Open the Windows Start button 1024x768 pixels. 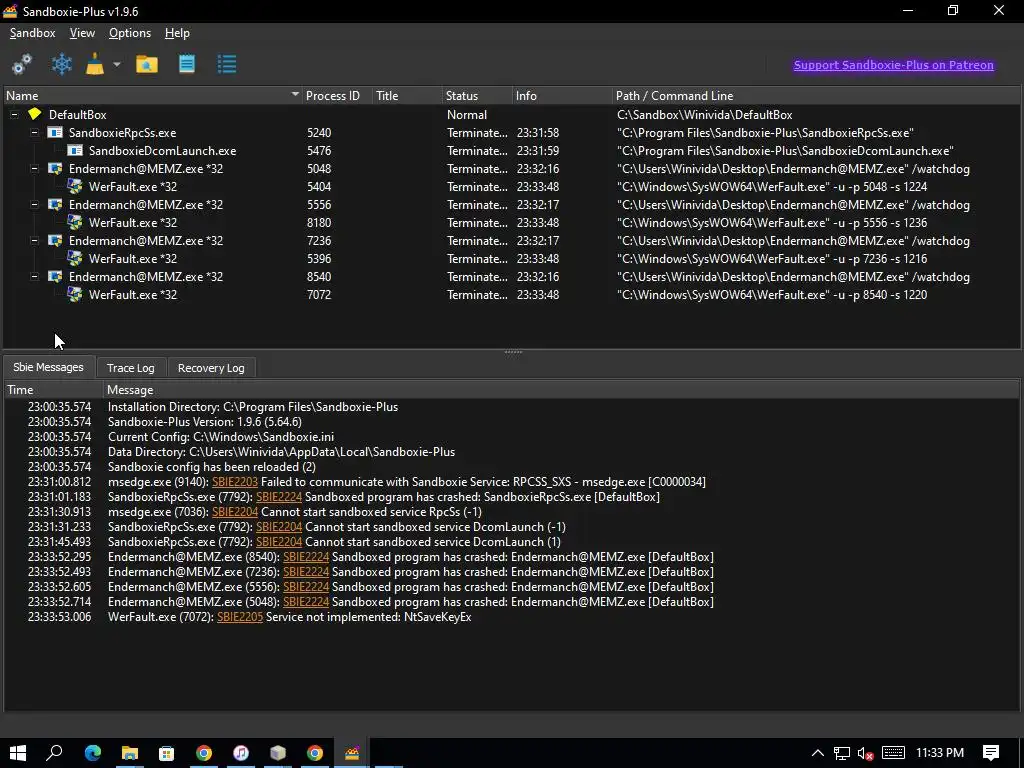18,753
